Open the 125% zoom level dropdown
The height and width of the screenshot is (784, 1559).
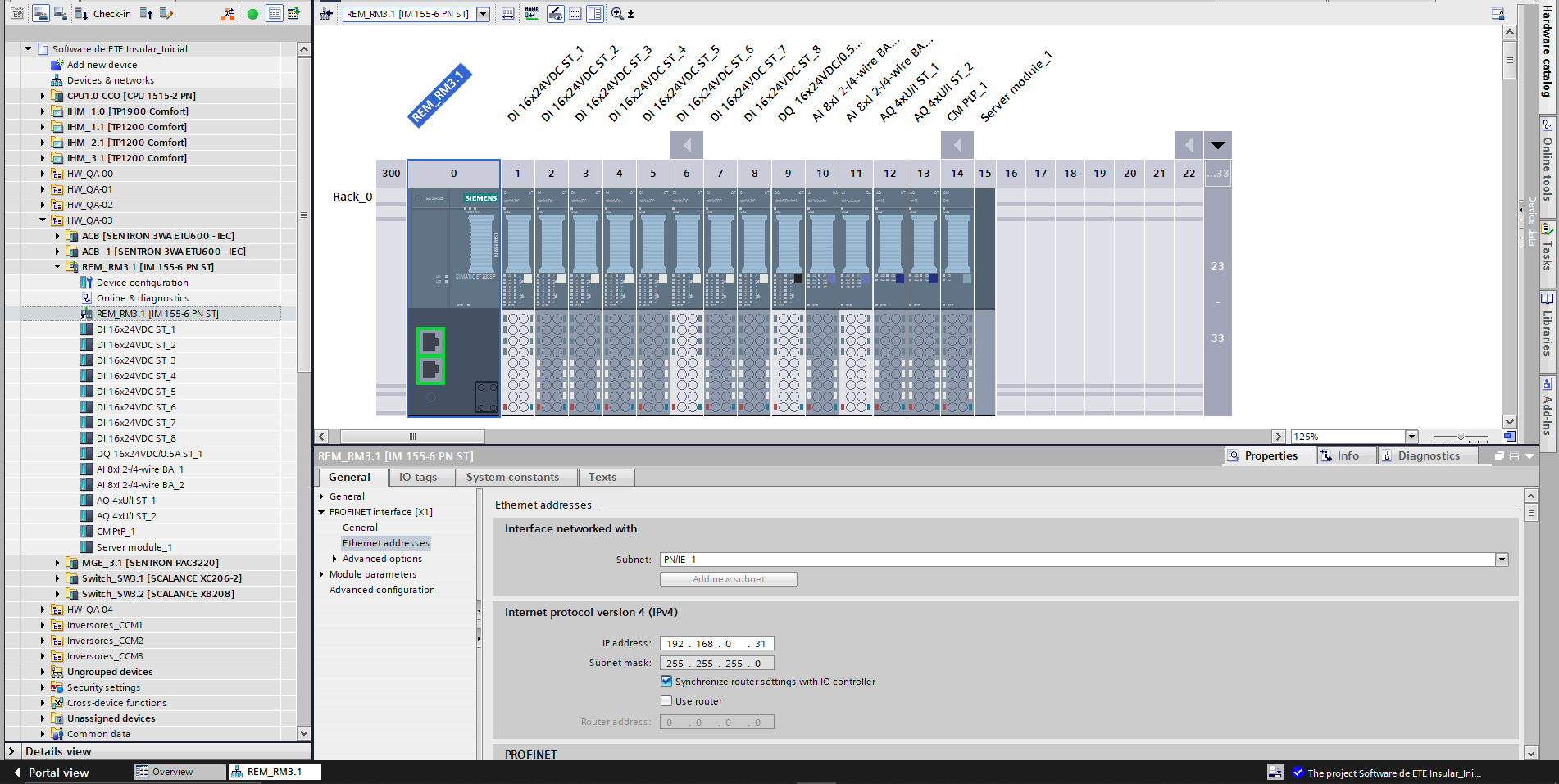click(1411, 437)
